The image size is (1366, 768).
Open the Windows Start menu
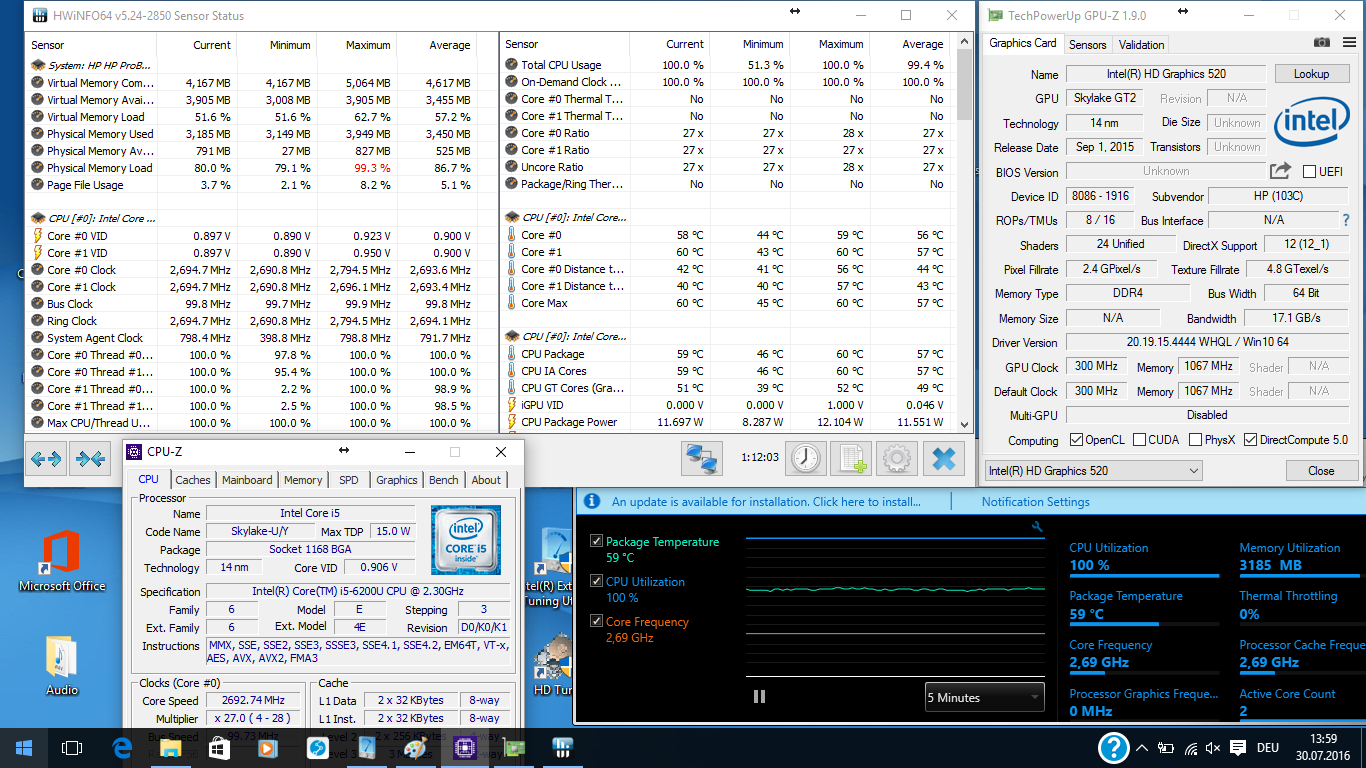coord(23,748)
